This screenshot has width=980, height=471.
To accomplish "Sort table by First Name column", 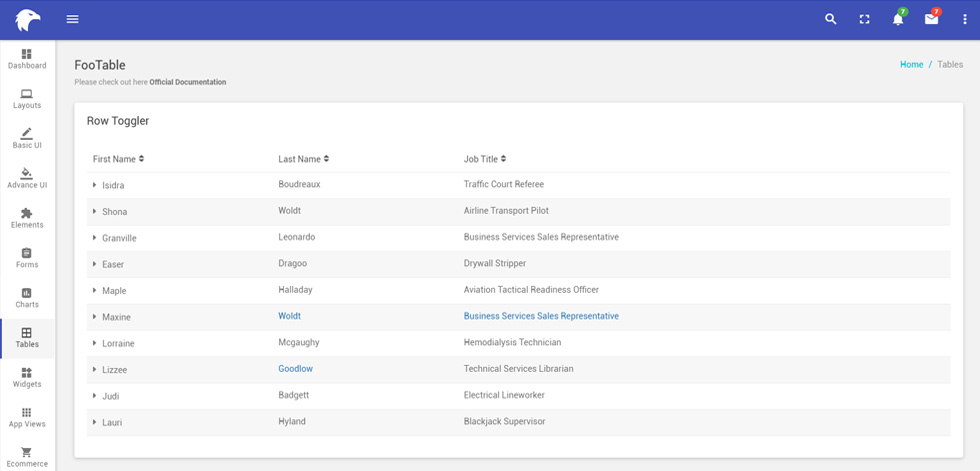I will (119, 159).
